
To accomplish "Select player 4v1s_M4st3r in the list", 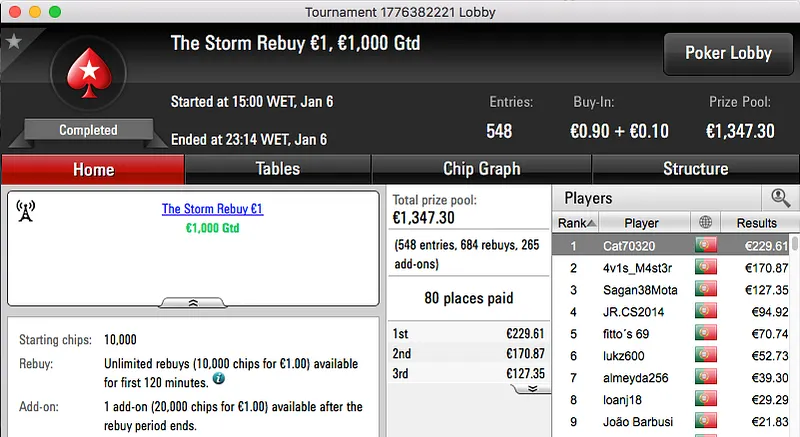I will [641, 268].
